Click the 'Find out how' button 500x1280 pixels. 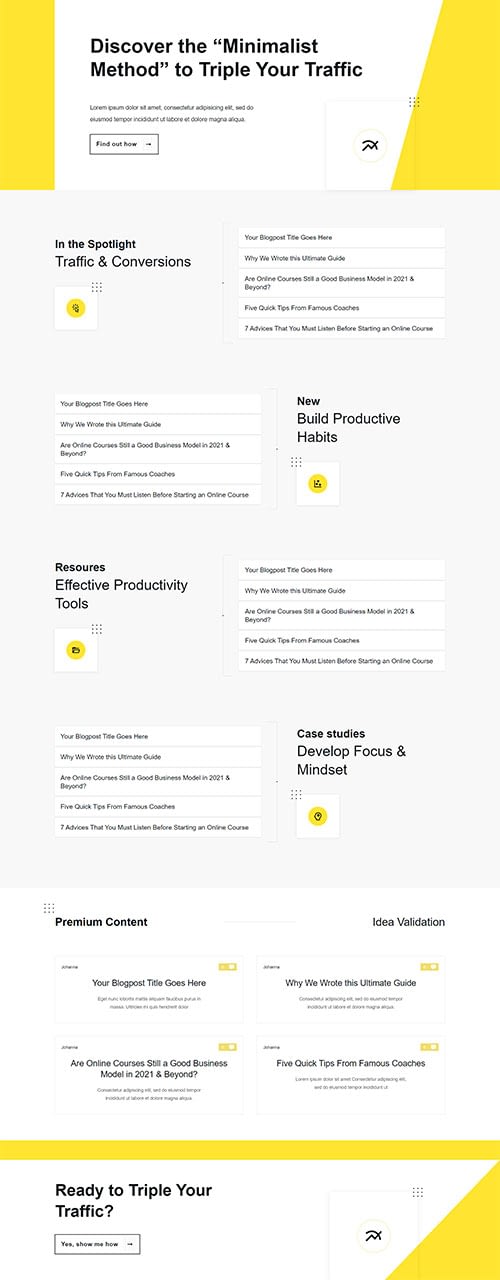tap(124, 144)
